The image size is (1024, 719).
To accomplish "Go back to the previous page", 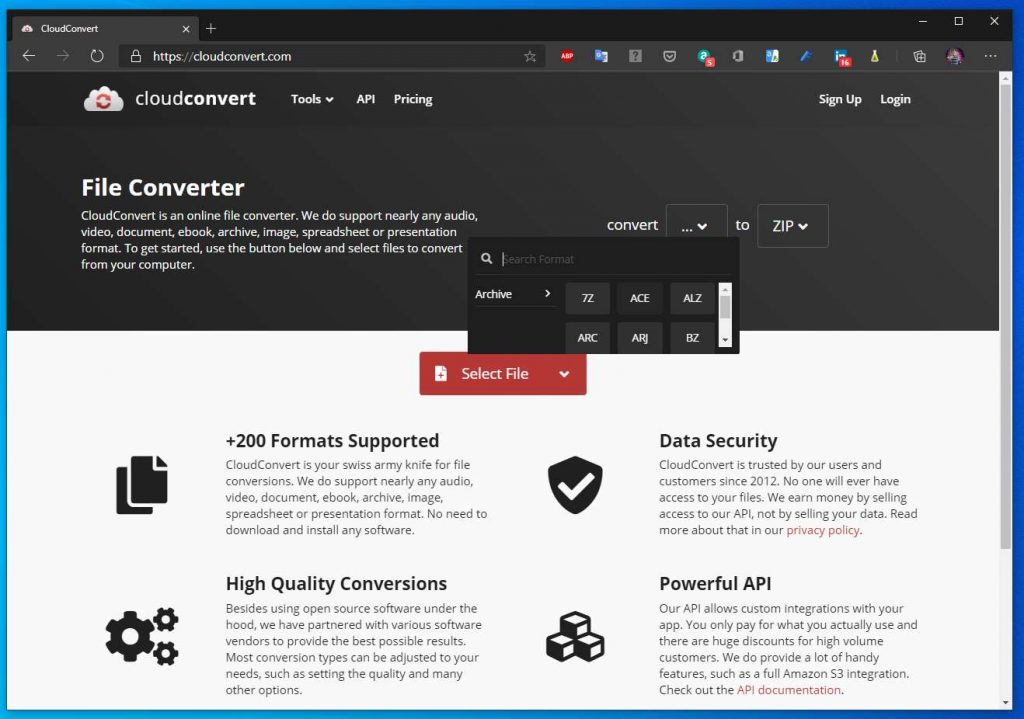I will [x=29, y=56].
